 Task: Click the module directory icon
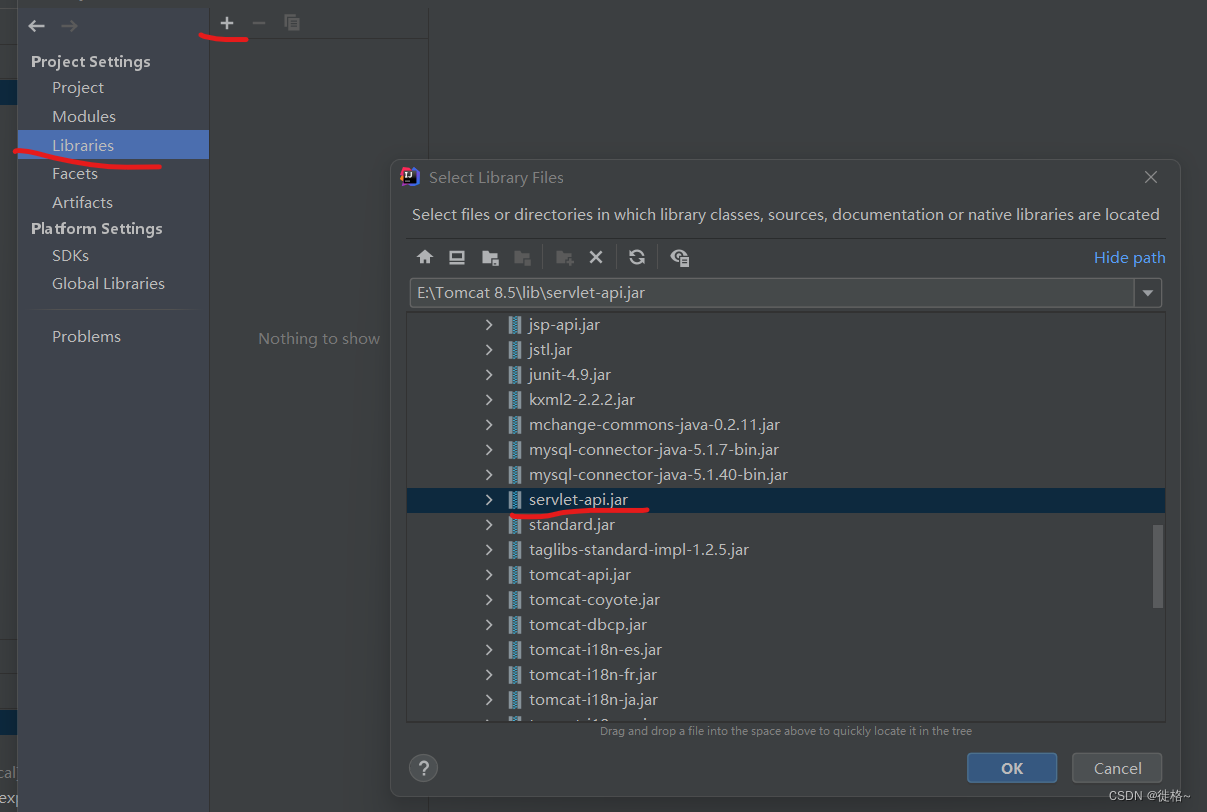(x=522, y=257)
